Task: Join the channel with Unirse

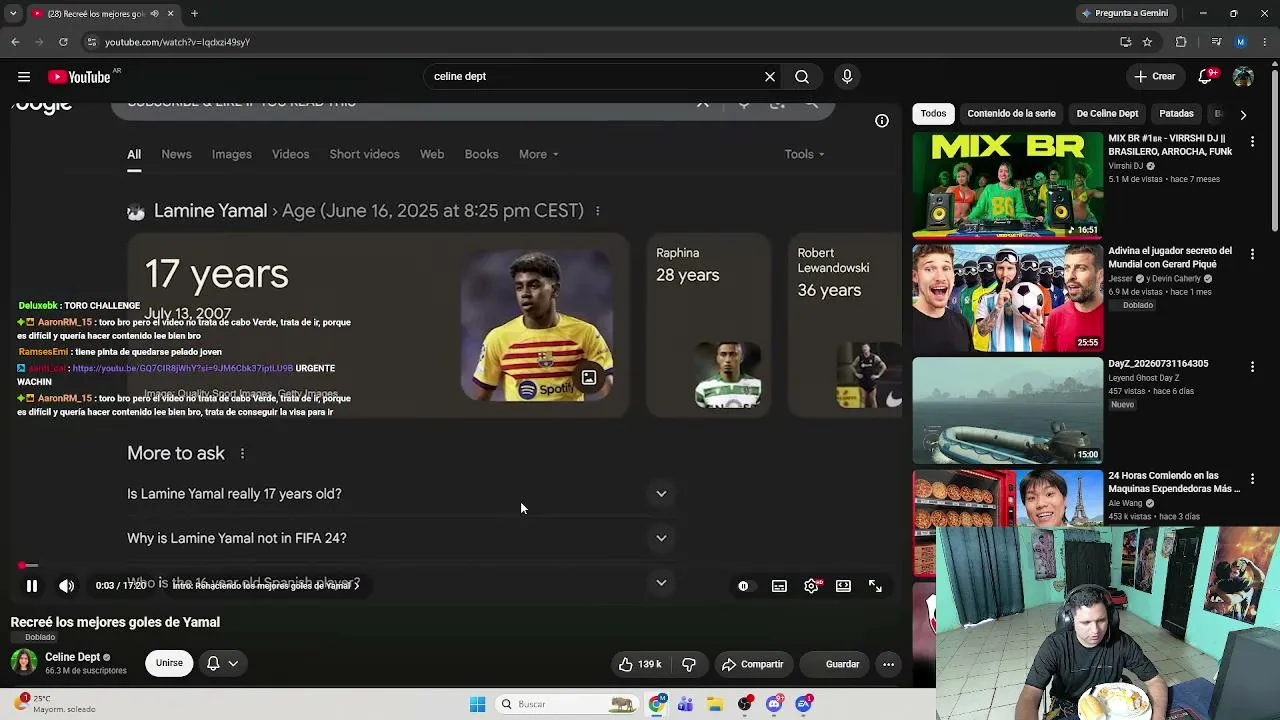Action: (169, 663)
